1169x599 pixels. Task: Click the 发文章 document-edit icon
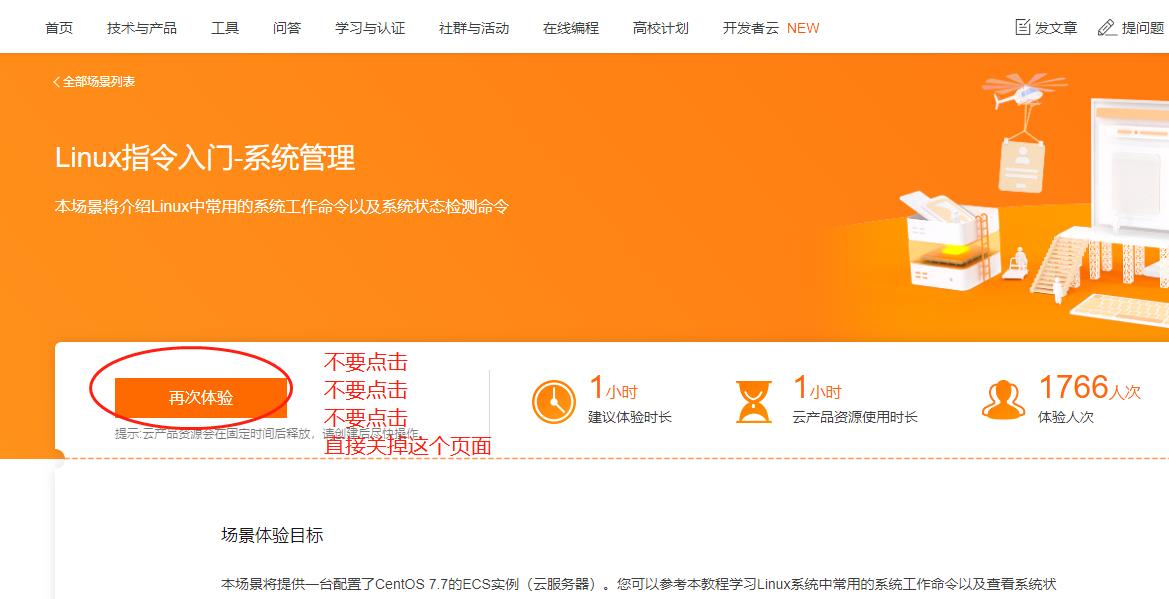1023,28
